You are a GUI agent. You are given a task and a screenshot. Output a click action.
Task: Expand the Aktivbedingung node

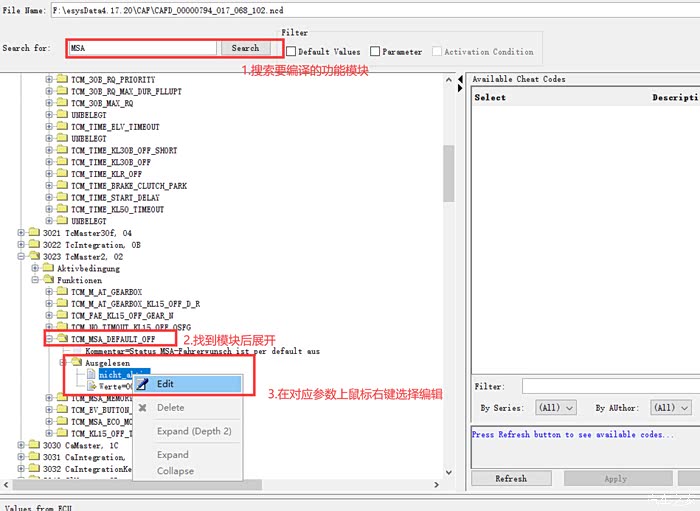35,268
